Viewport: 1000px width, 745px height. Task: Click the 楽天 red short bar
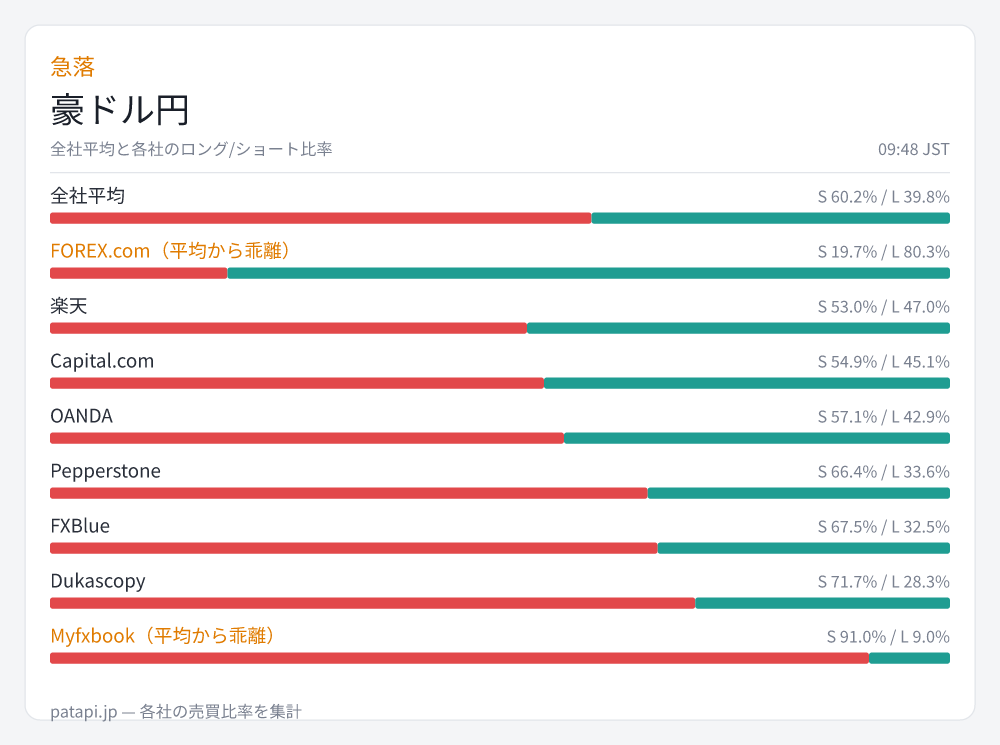pos(289,328)
